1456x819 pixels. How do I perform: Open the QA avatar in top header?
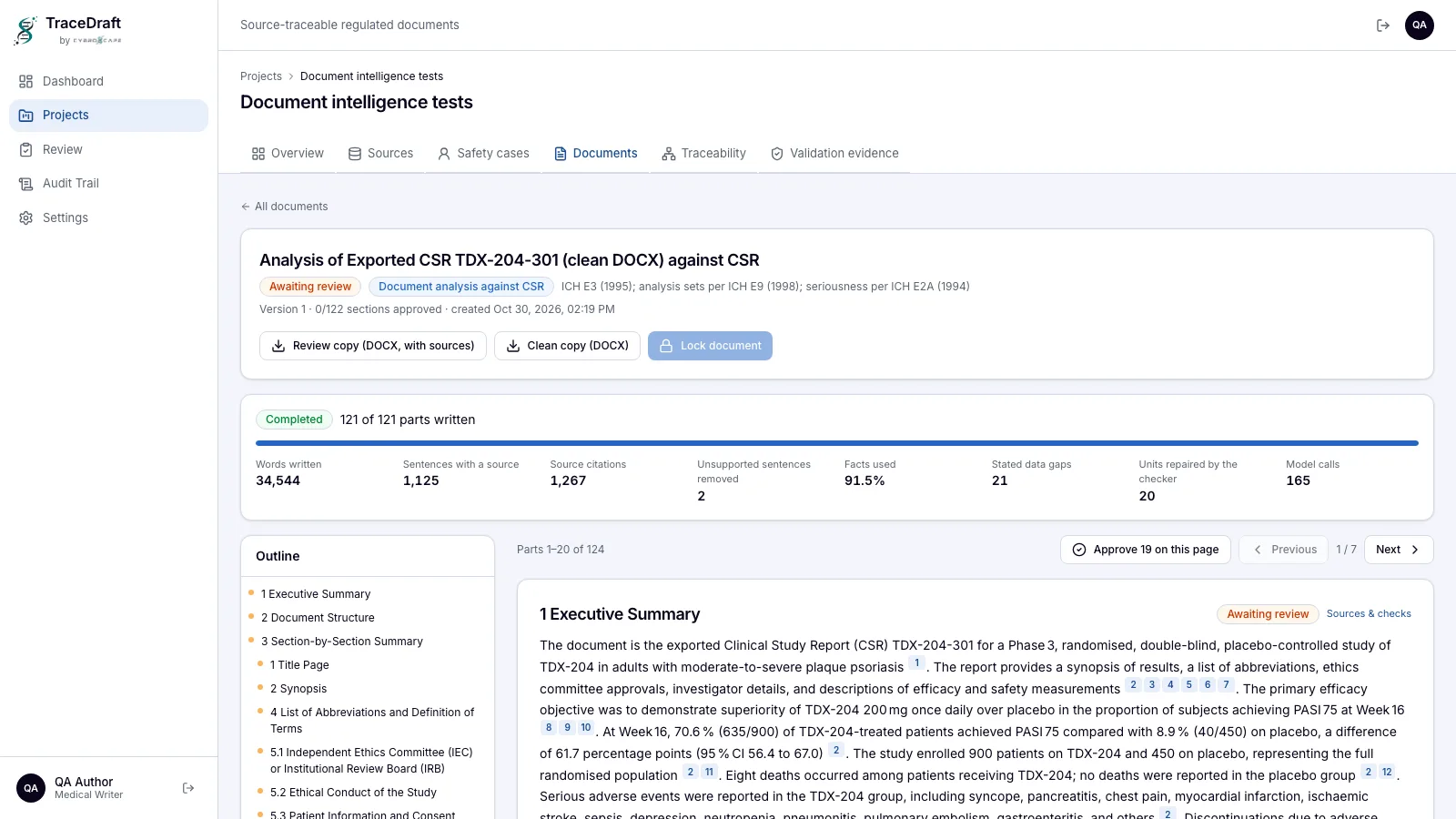tap(1420, 25)
